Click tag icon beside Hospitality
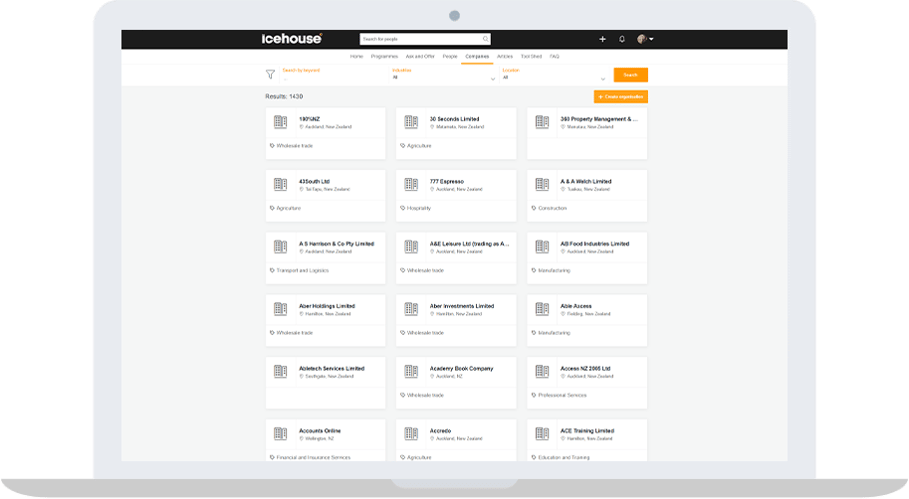 pos(402,208)
